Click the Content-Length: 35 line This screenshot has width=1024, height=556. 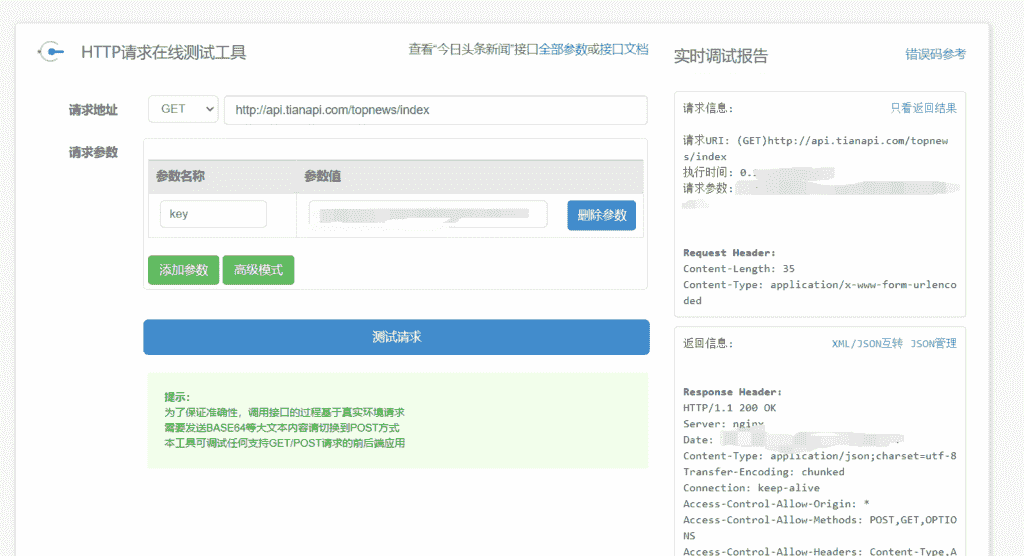pos(739,269)
